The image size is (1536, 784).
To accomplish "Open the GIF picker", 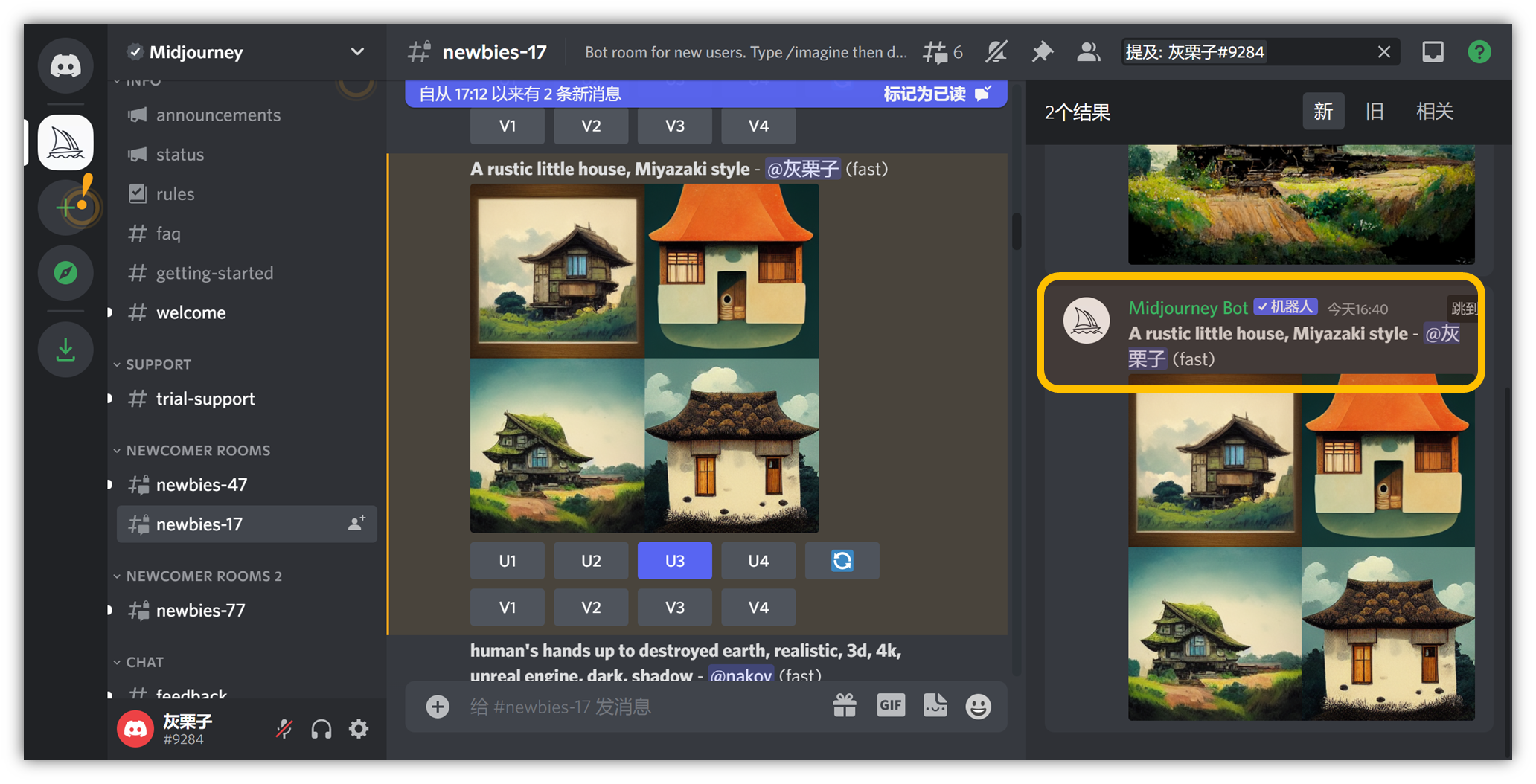I will point(890,705).
